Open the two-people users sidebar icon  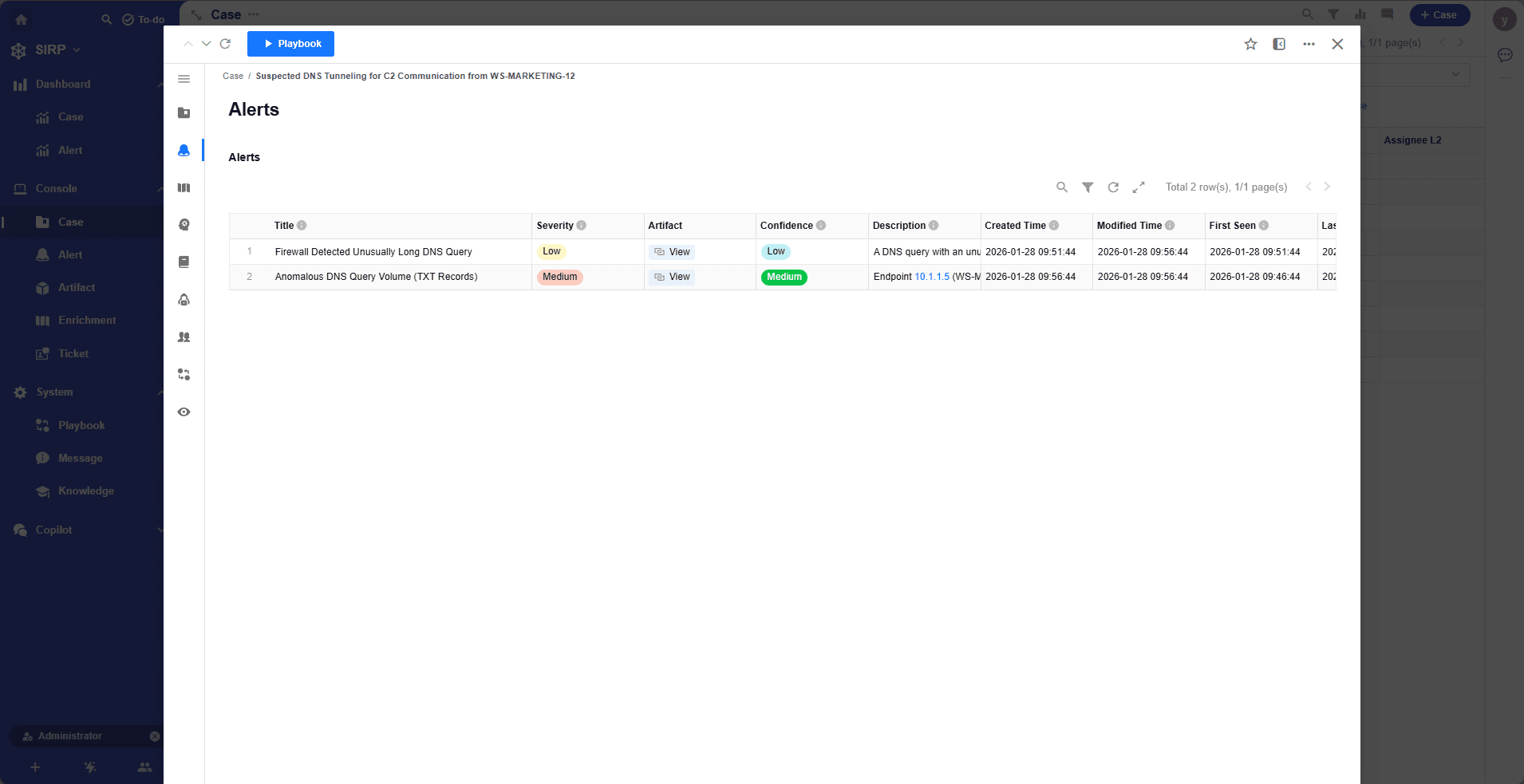(184, 337)
